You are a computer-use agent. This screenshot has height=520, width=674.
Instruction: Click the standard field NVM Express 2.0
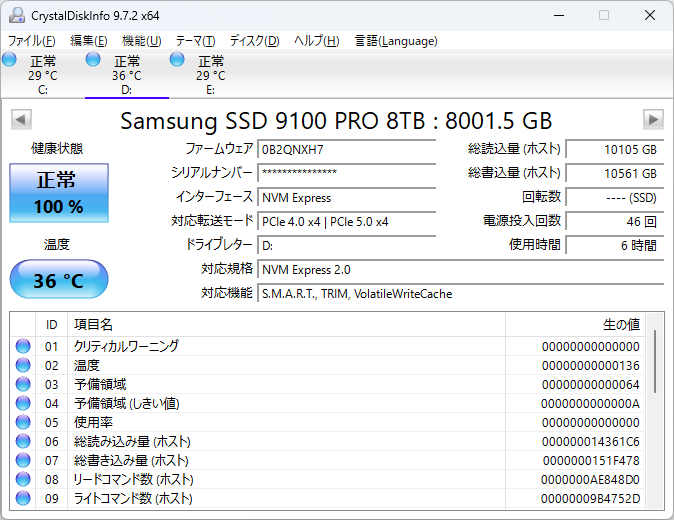tap(461, 270)
